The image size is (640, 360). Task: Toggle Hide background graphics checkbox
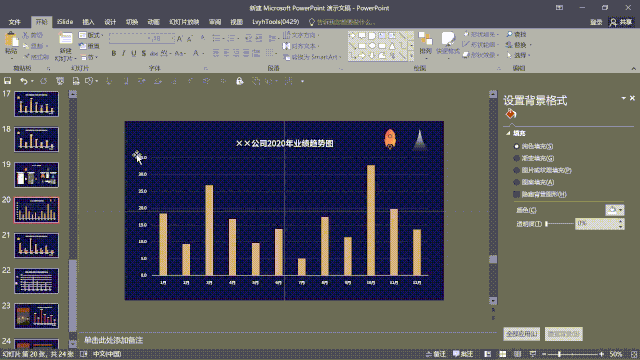pos(516,194)
